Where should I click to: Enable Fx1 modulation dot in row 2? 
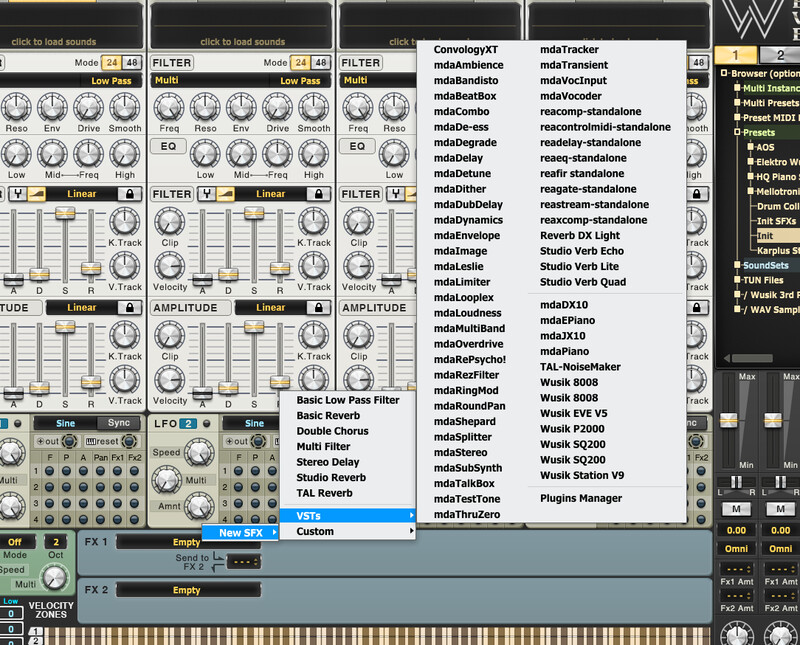click(117, 487)
